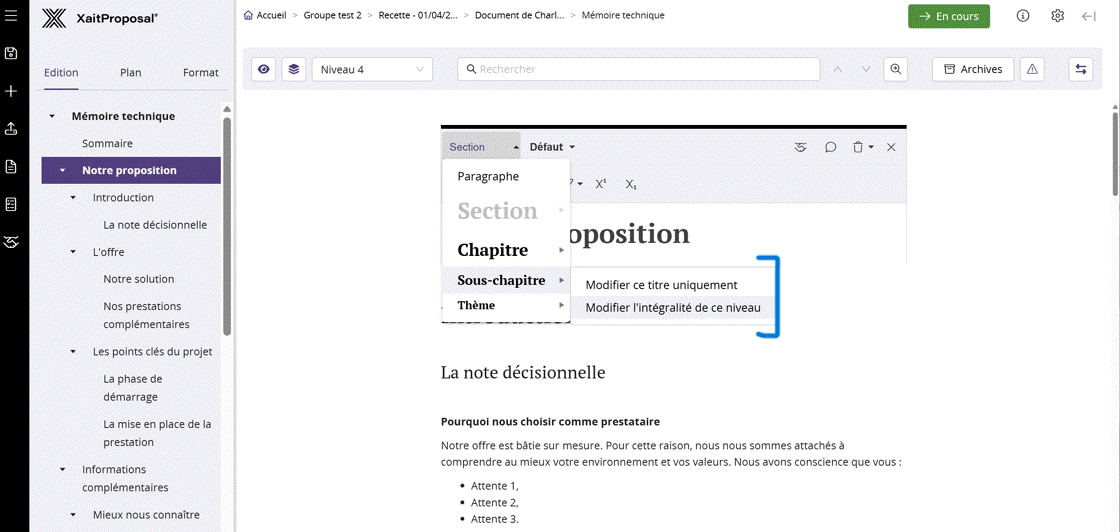Image resolution: width=1120 pixels, height=532 pixels.
Task: Close the editor toolbar with X
Action: click(891, 147)
